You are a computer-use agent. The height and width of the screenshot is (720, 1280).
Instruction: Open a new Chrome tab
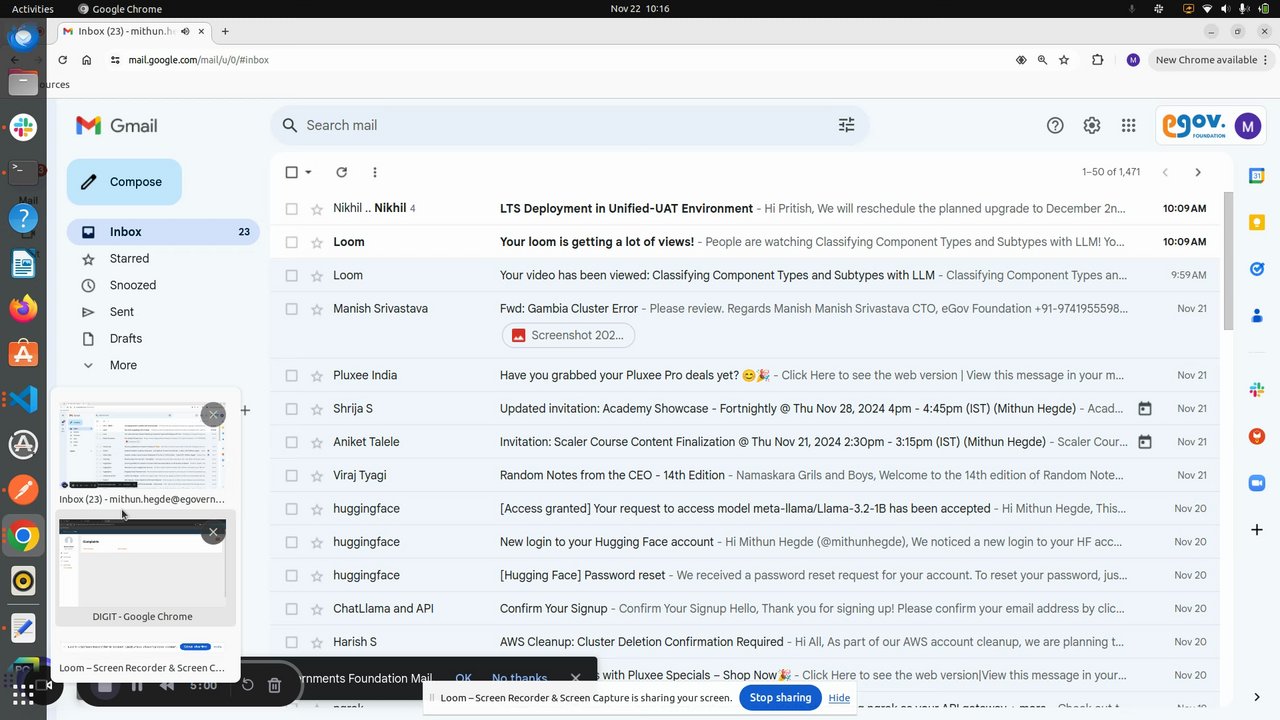point(225,31)
